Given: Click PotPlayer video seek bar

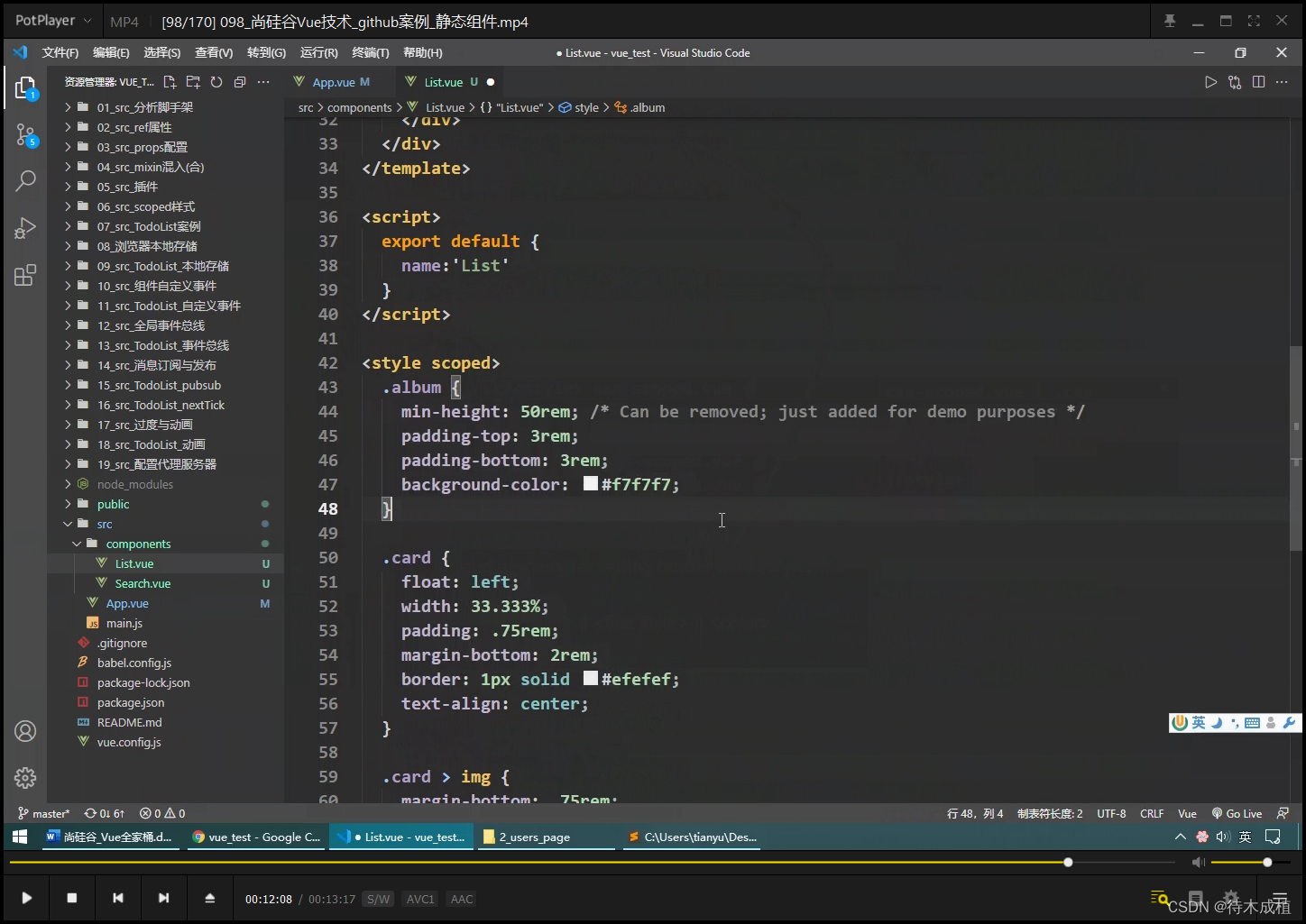Looking at the screenshot, I should point(592,863).
